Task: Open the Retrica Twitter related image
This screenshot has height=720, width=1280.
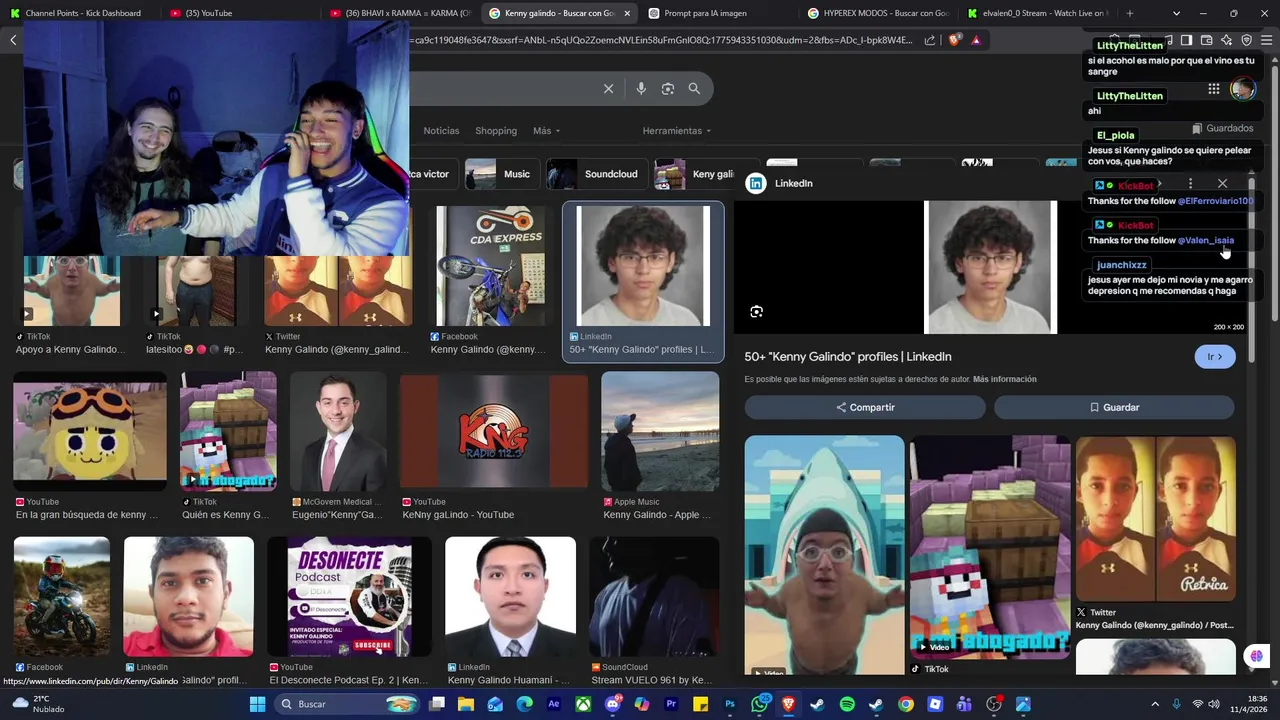Action: (x=1155, y=518)
